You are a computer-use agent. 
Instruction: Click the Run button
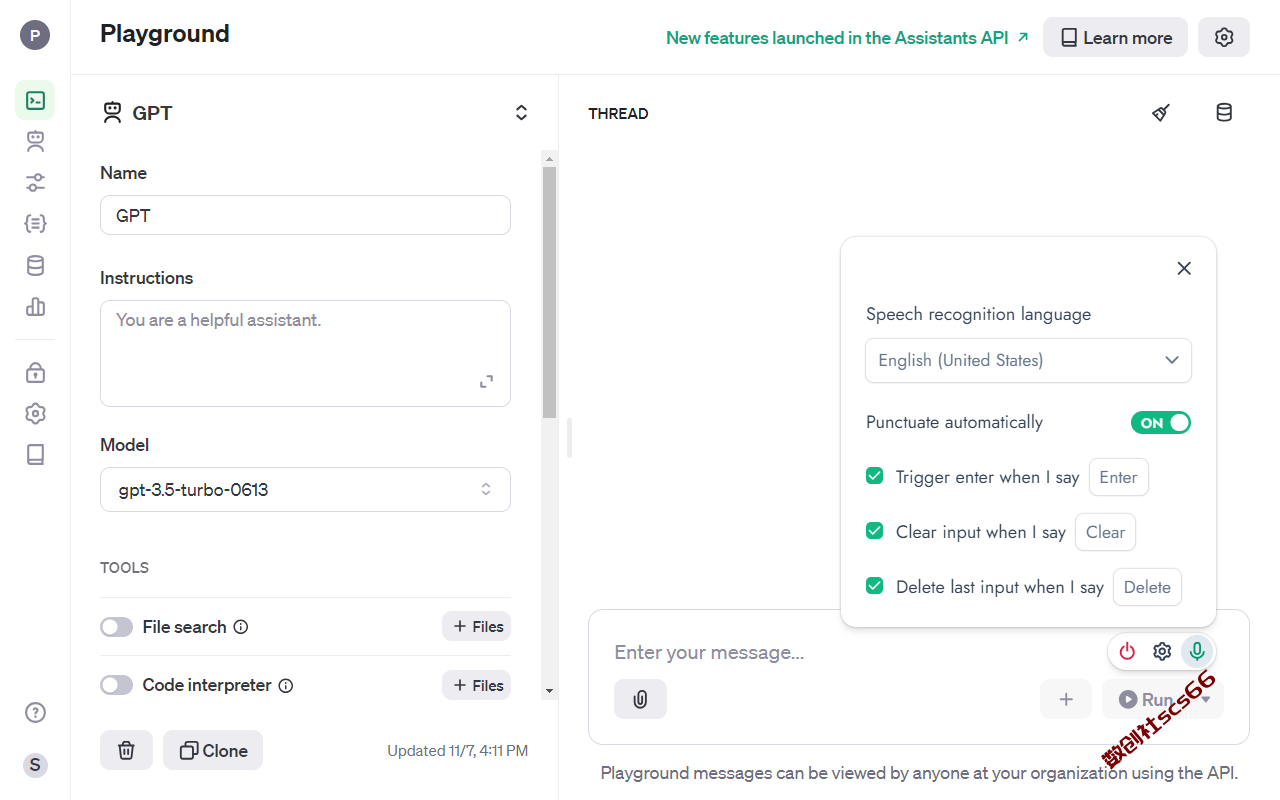click(x=1146, y=699)
